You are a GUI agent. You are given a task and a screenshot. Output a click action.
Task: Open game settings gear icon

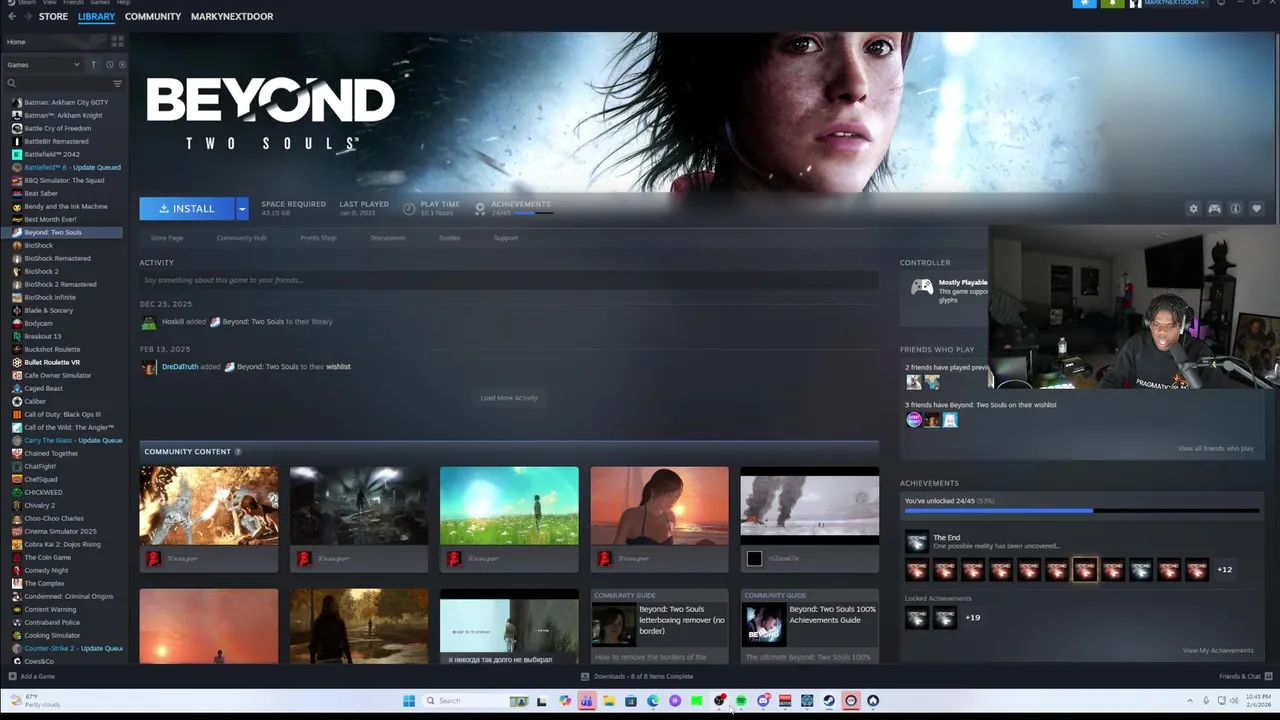(x=1193, y=209)
